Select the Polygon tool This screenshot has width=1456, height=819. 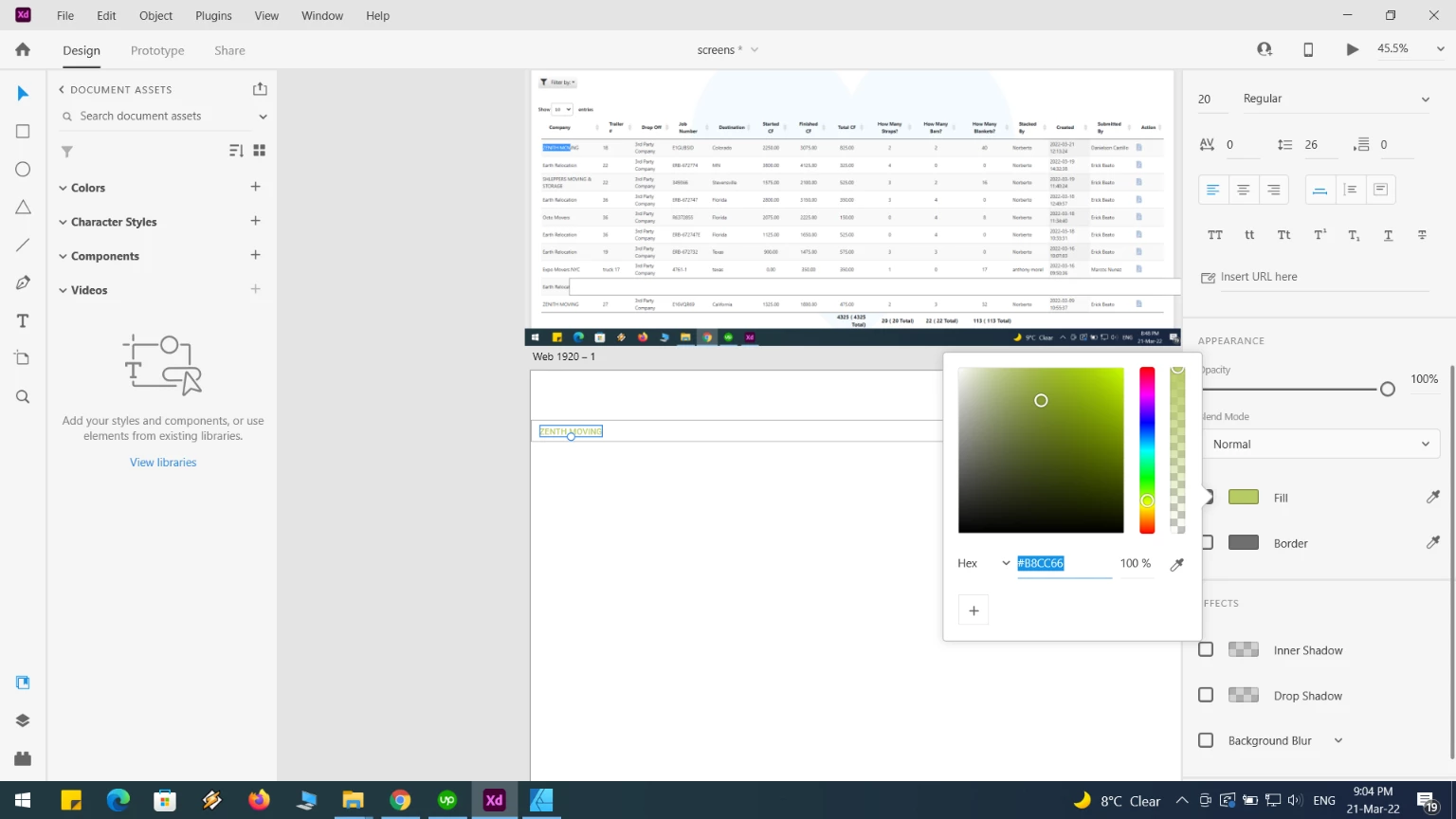point(23,207)
